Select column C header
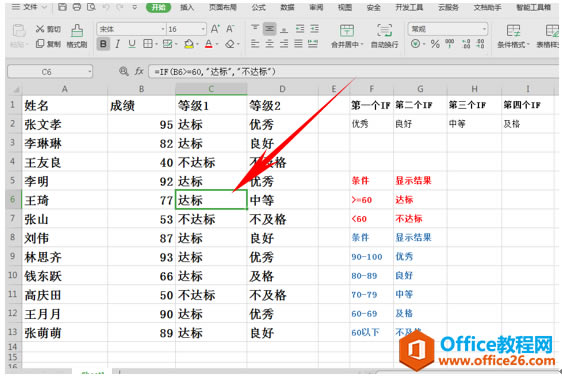The image size is (562, 378). [211, 89]
